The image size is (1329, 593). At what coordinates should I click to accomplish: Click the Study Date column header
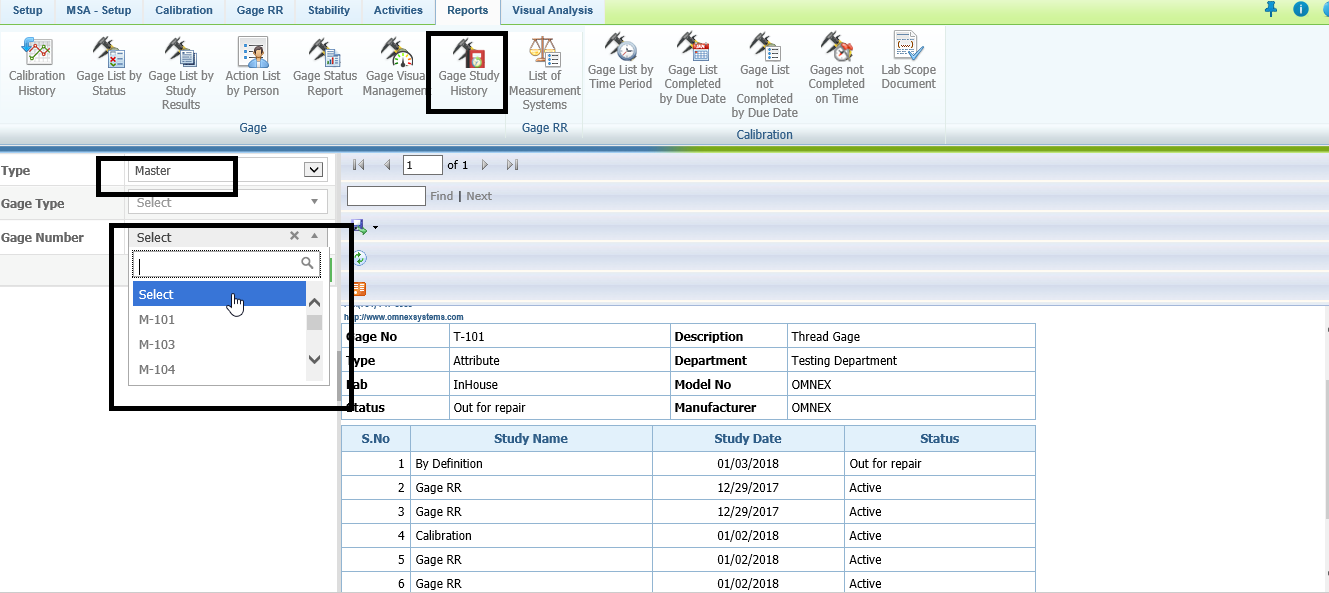click(x=748, y=439)
